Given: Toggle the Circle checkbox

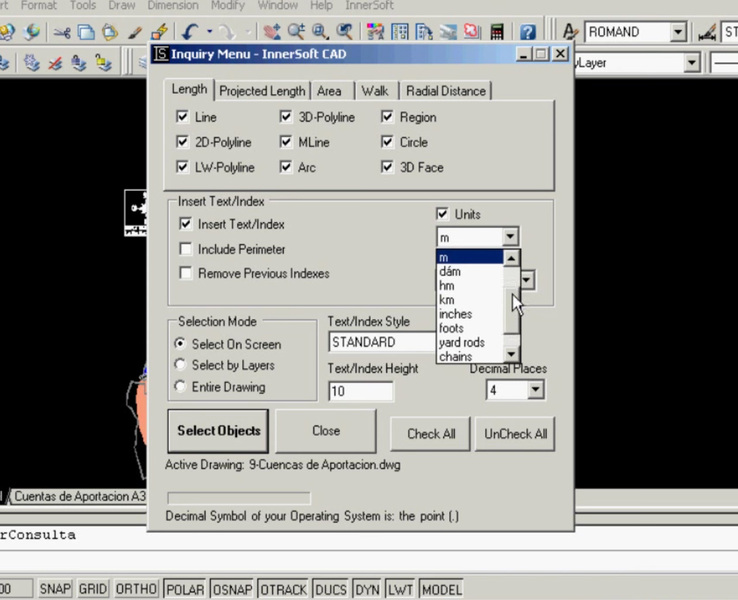Looking at the screenshot, I should click(x=387, y=142).
